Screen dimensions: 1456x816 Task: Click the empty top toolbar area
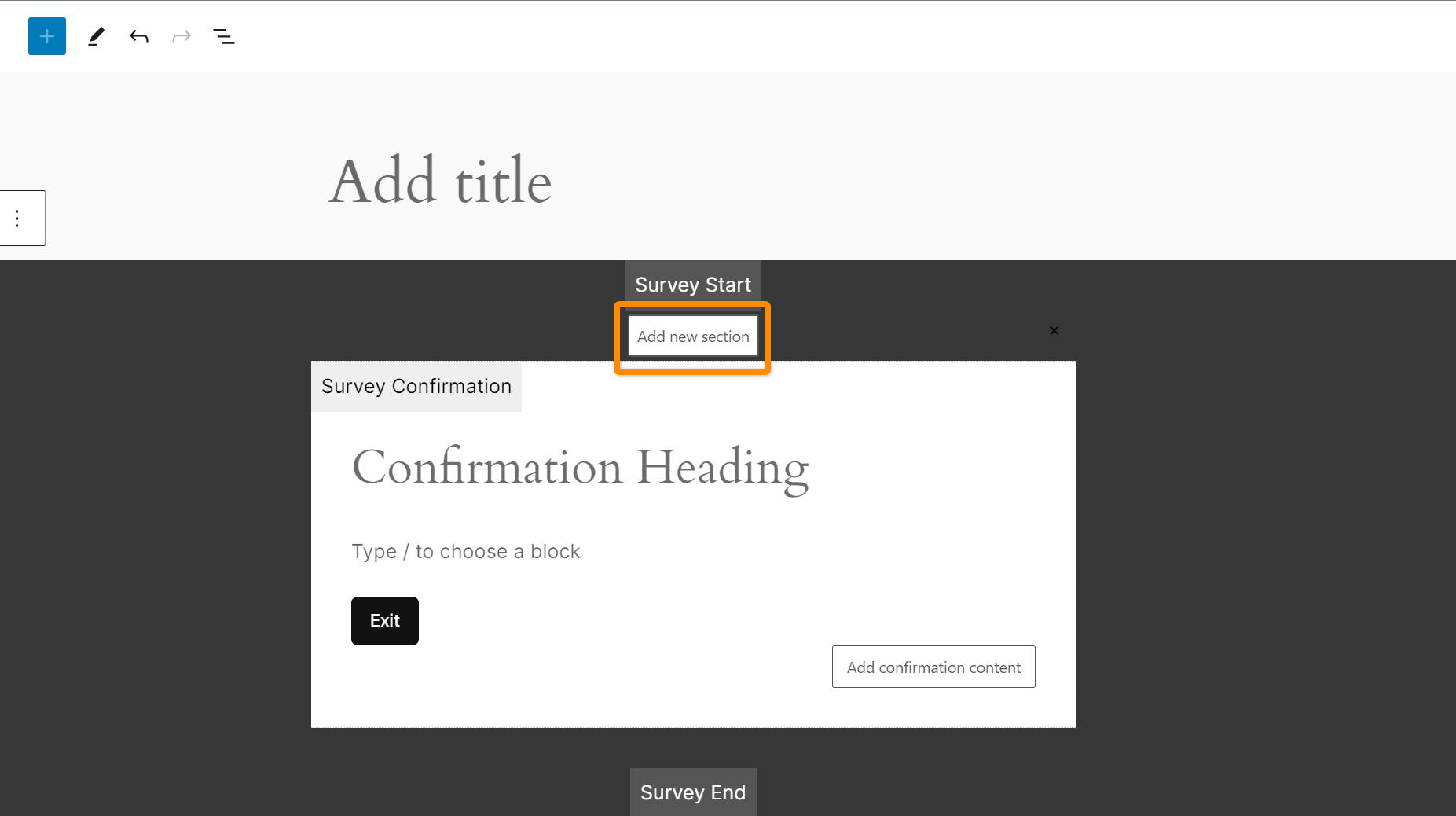pyautogui.click(x=786, y=36)
